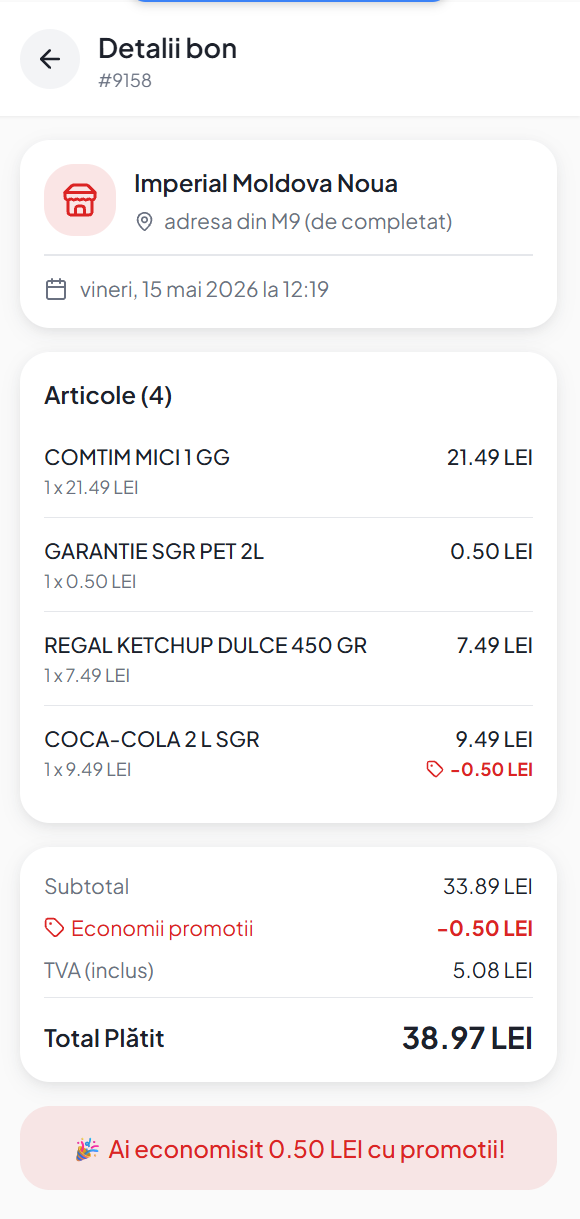Click the address text adresa din M9

308,222
